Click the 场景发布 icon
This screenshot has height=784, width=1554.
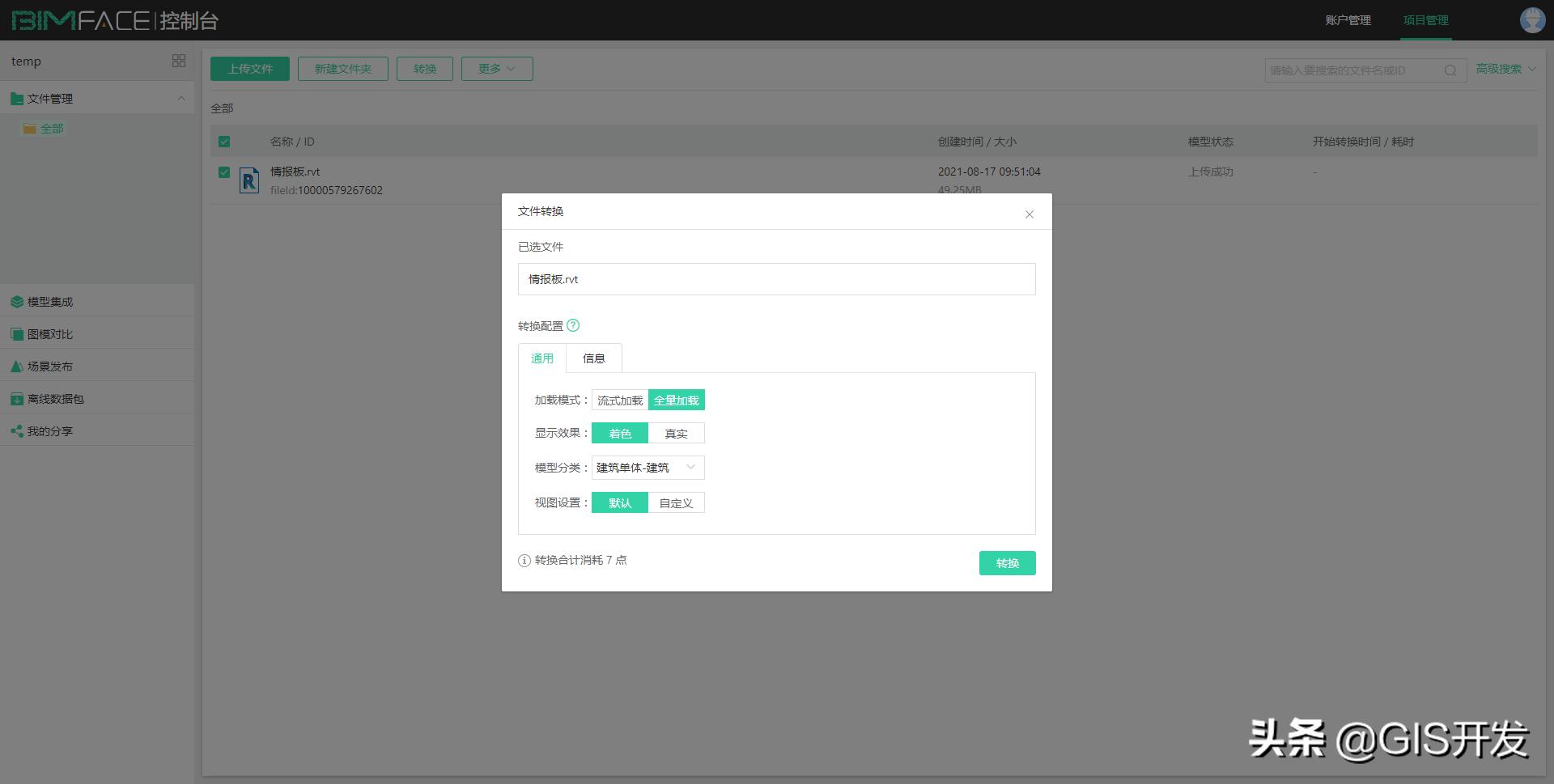point(17,367)
